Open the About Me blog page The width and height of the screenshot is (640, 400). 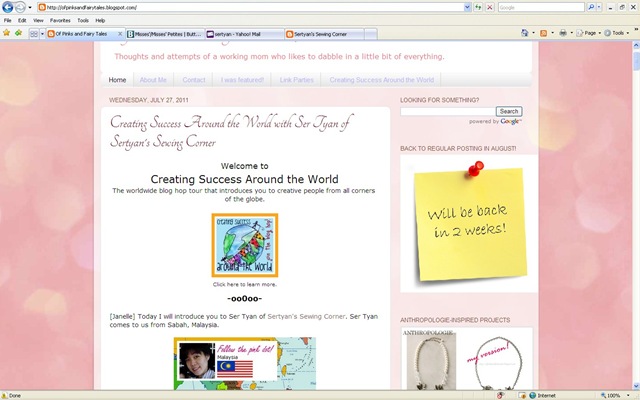[x=153, y=80]
